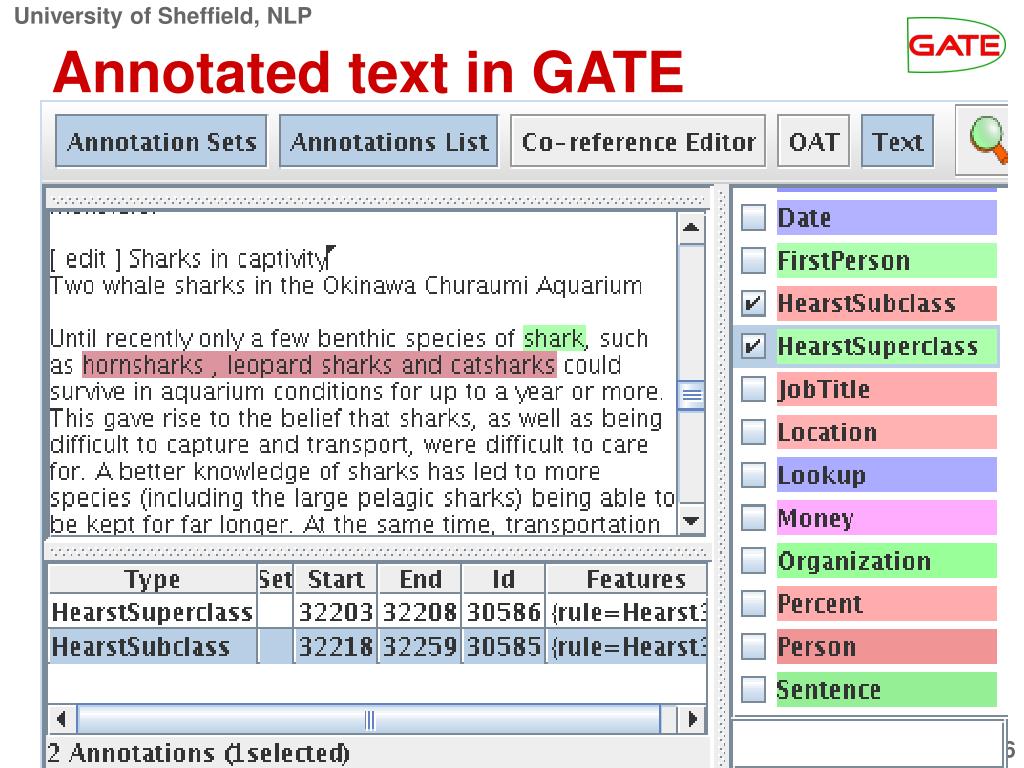Click the Okinawa Churaumi Aquarium line

coord(346,286)
